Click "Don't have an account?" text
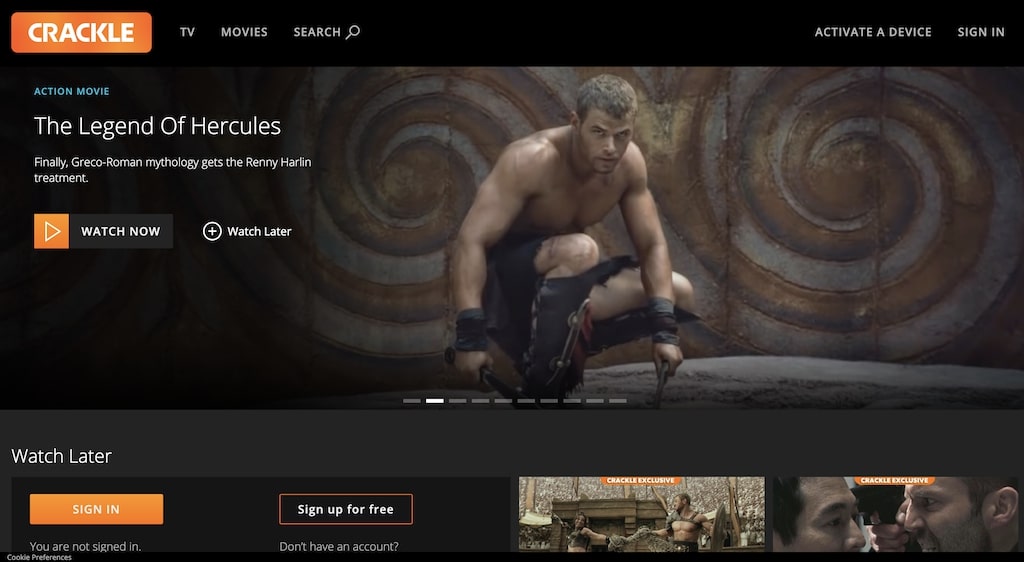This screenshot has width=1024, height=562. (339, 546)
